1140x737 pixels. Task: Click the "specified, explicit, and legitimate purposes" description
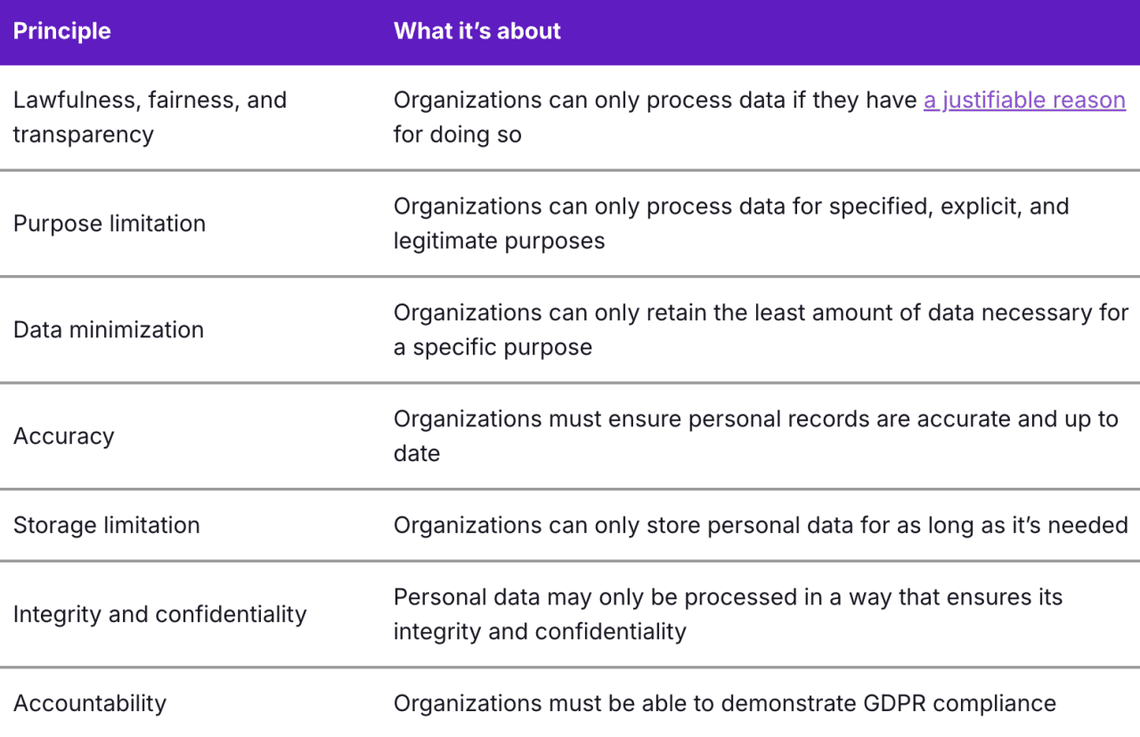click(730, 223)
